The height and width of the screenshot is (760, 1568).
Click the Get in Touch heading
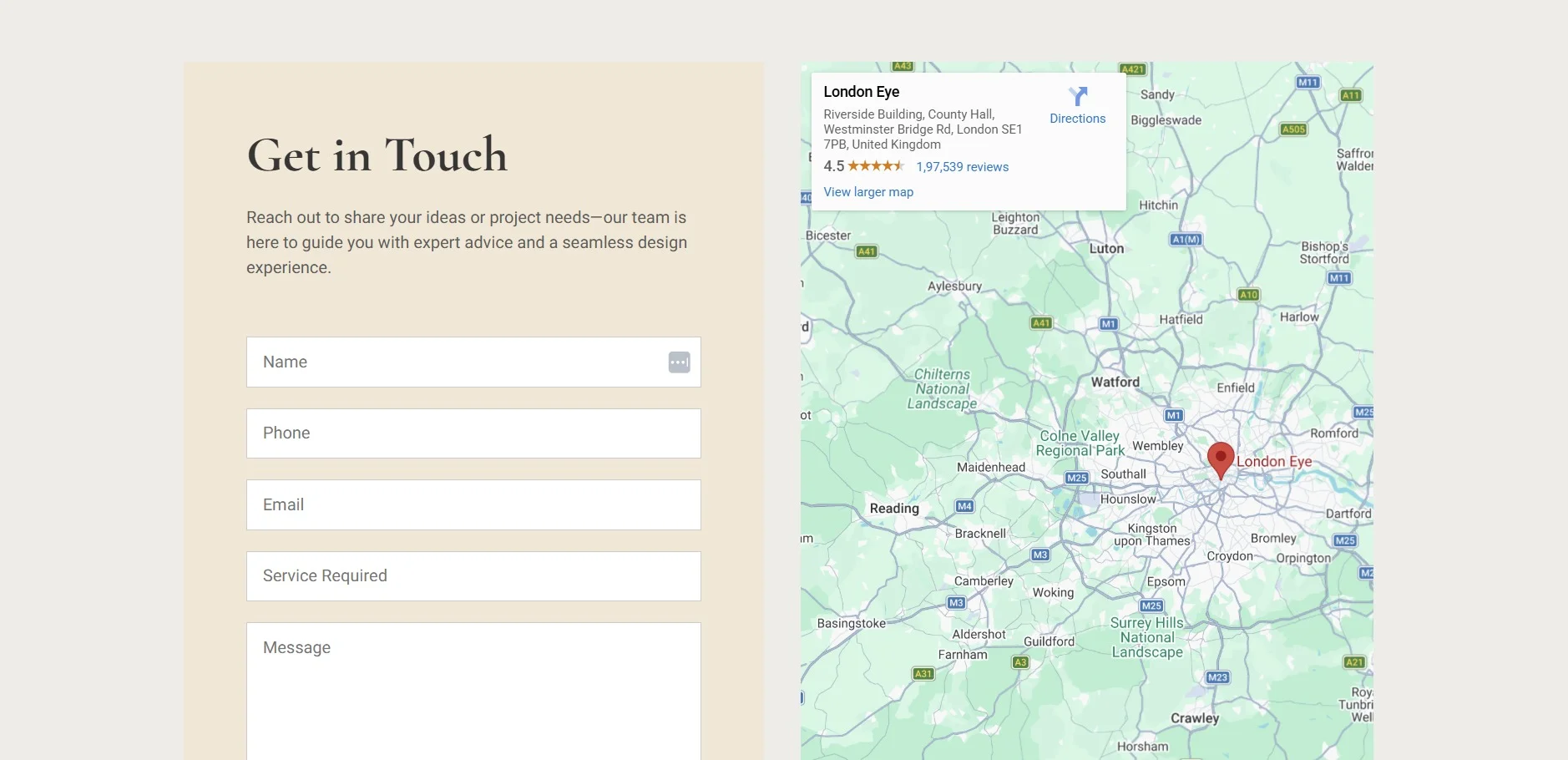pos(377,155)
